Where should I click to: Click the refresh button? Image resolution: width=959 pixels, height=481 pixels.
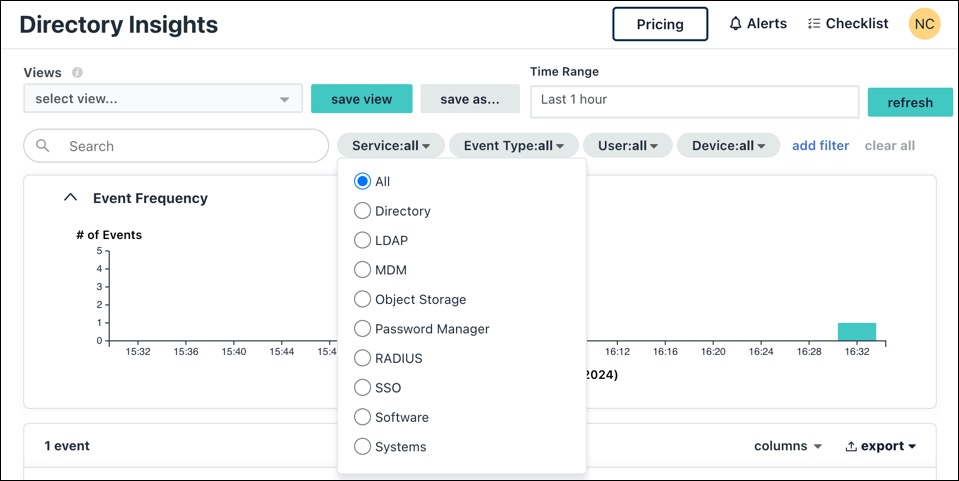tap(910, 102)
